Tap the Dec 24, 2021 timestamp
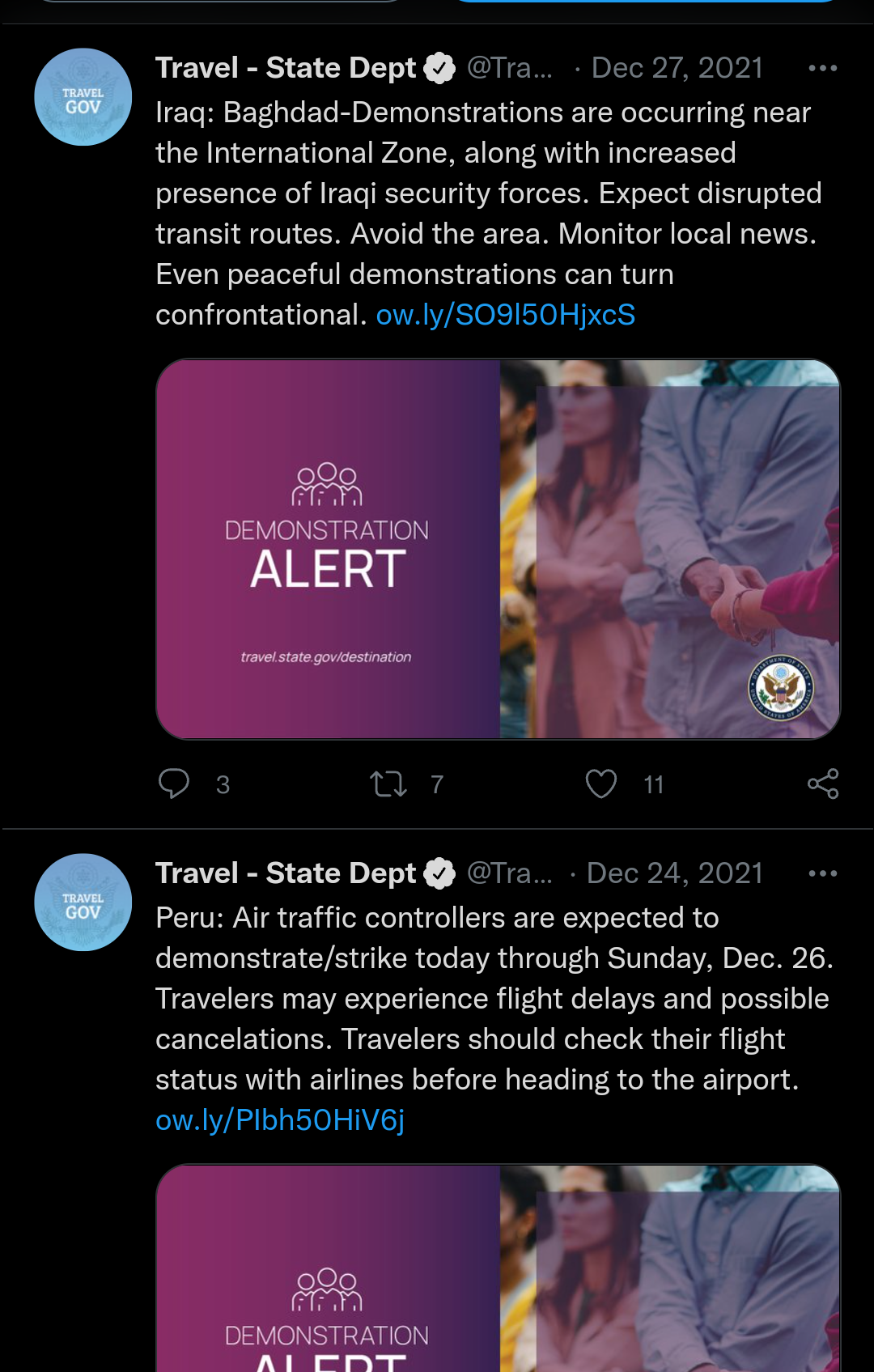Viewport: 874px width, 1372px height. [x=674, y=873]
